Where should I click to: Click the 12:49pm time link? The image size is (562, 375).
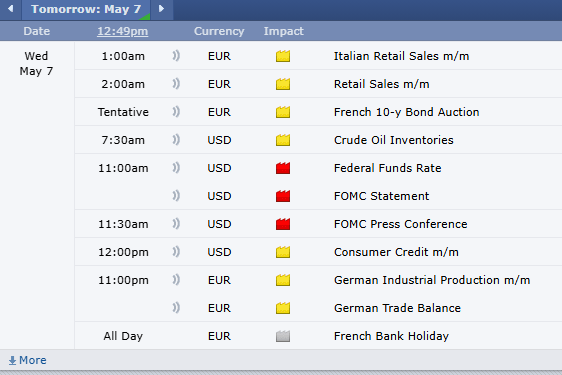coord(123,31)
